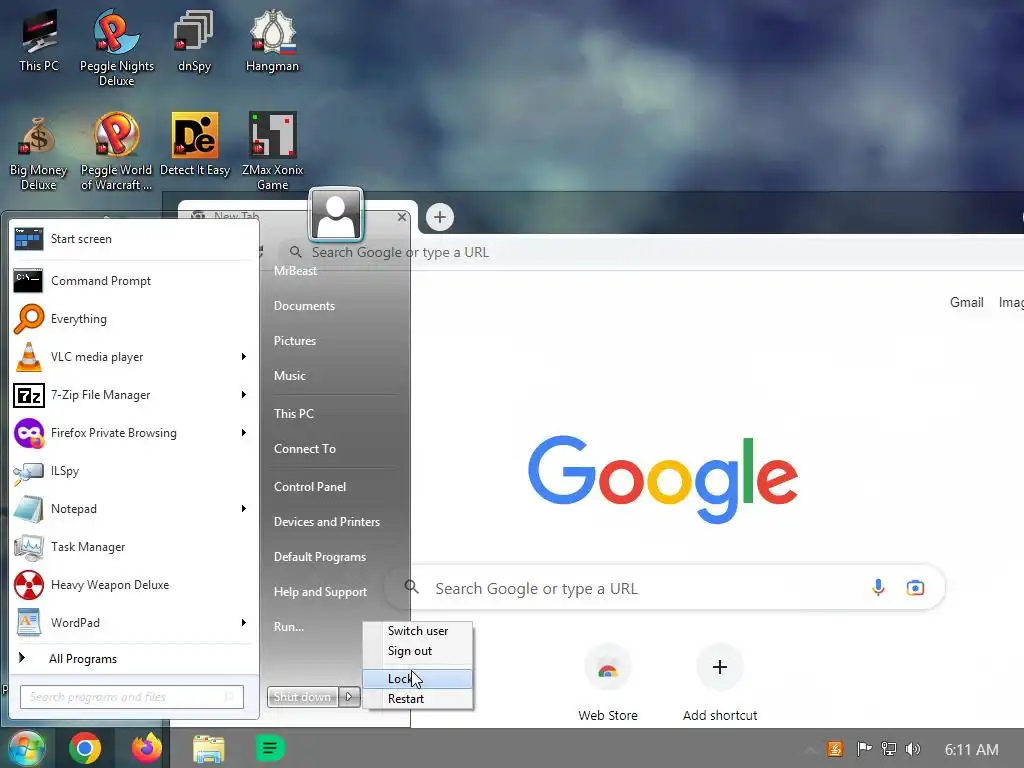Open a new Chrome tab with plus button
Image resolution: width=1024 pixels, height=768 pixels.
(x=440, y=217)
